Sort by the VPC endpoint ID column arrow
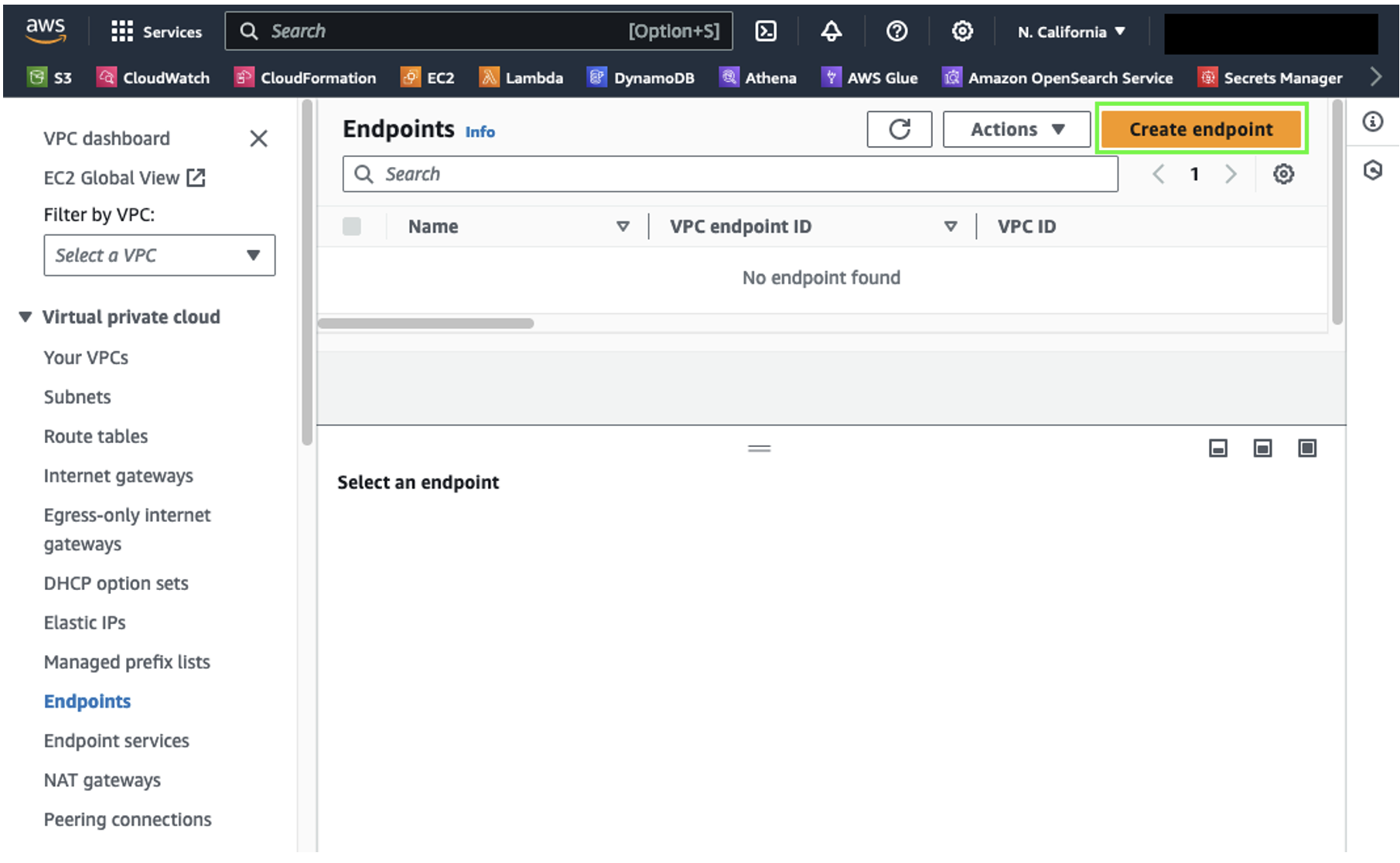1400x863 pixels. pos(951,227)
